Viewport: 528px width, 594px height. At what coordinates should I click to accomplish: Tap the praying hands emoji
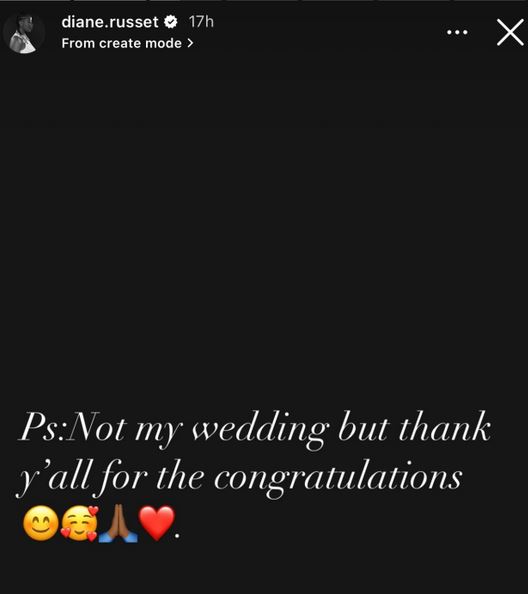tap(118, 523)
